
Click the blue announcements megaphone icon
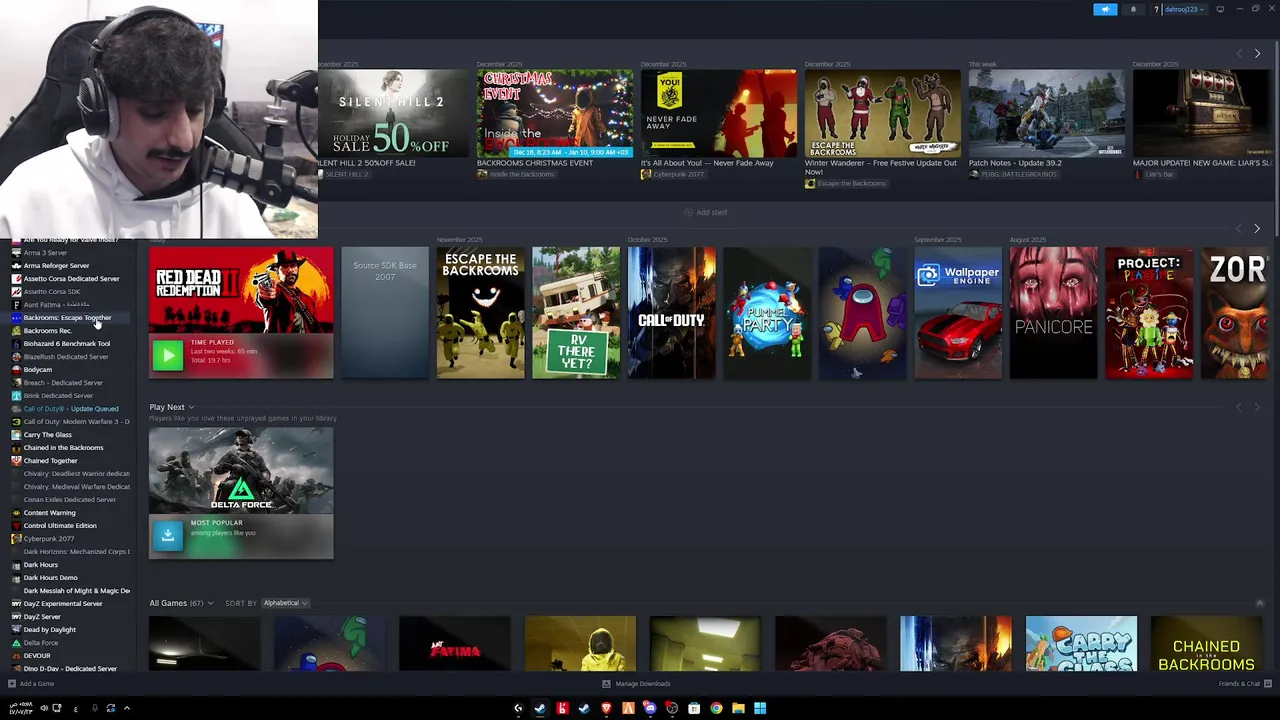(1105, 9)
